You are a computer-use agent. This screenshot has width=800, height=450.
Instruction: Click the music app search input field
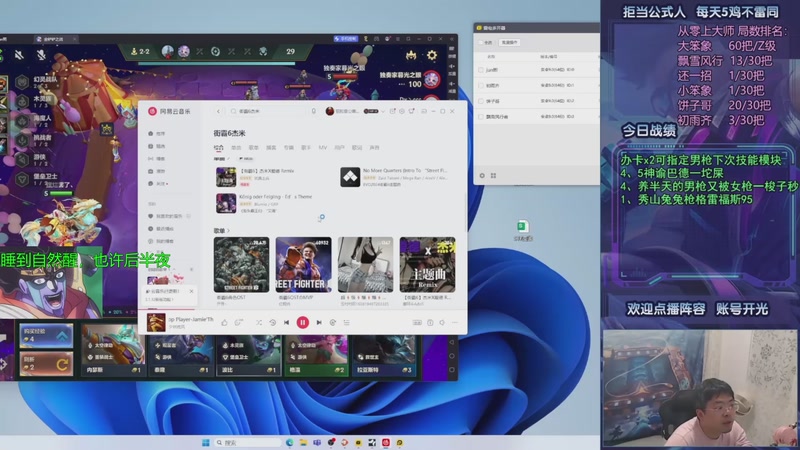(x=268, y=111)
